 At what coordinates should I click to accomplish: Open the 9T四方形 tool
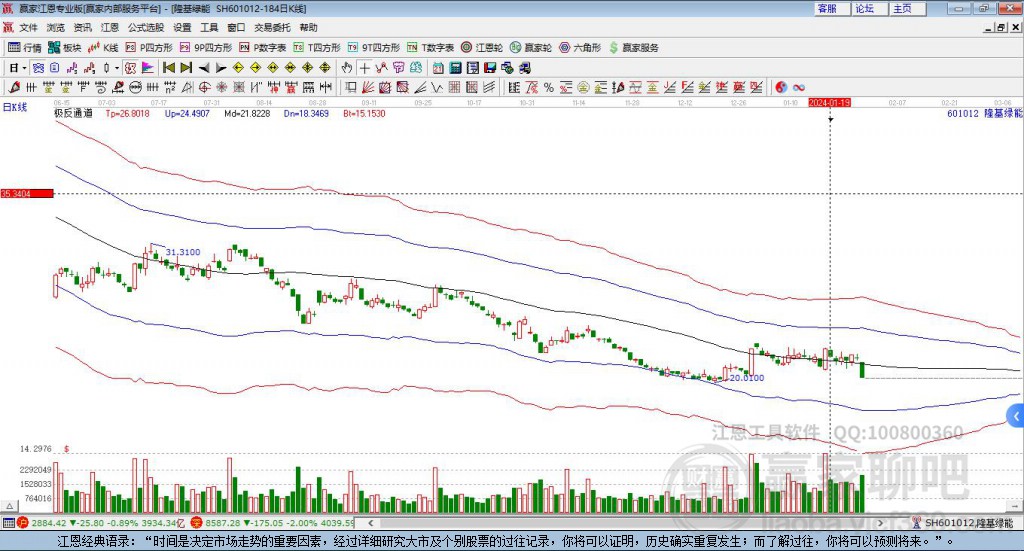coord(374,48)
